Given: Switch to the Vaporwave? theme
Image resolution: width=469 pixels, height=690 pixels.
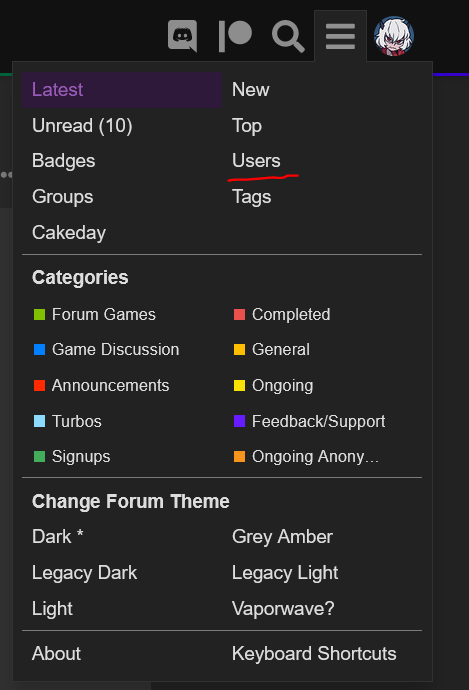Looking at the screenshot, I should point(283,609).
